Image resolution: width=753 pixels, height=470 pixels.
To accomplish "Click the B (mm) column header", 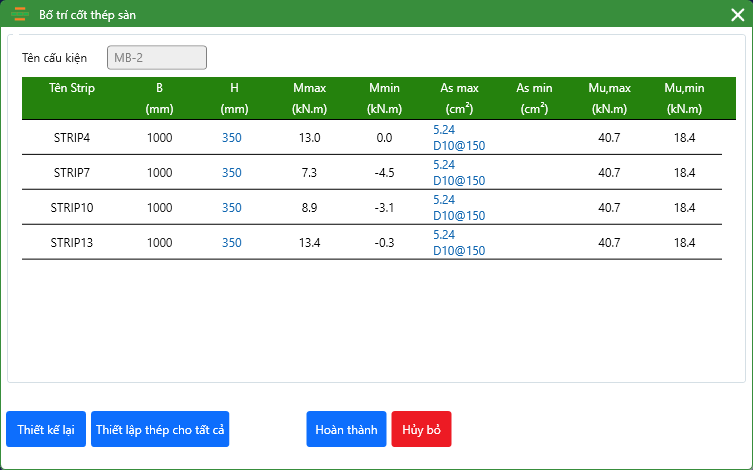I will (159, 98).
